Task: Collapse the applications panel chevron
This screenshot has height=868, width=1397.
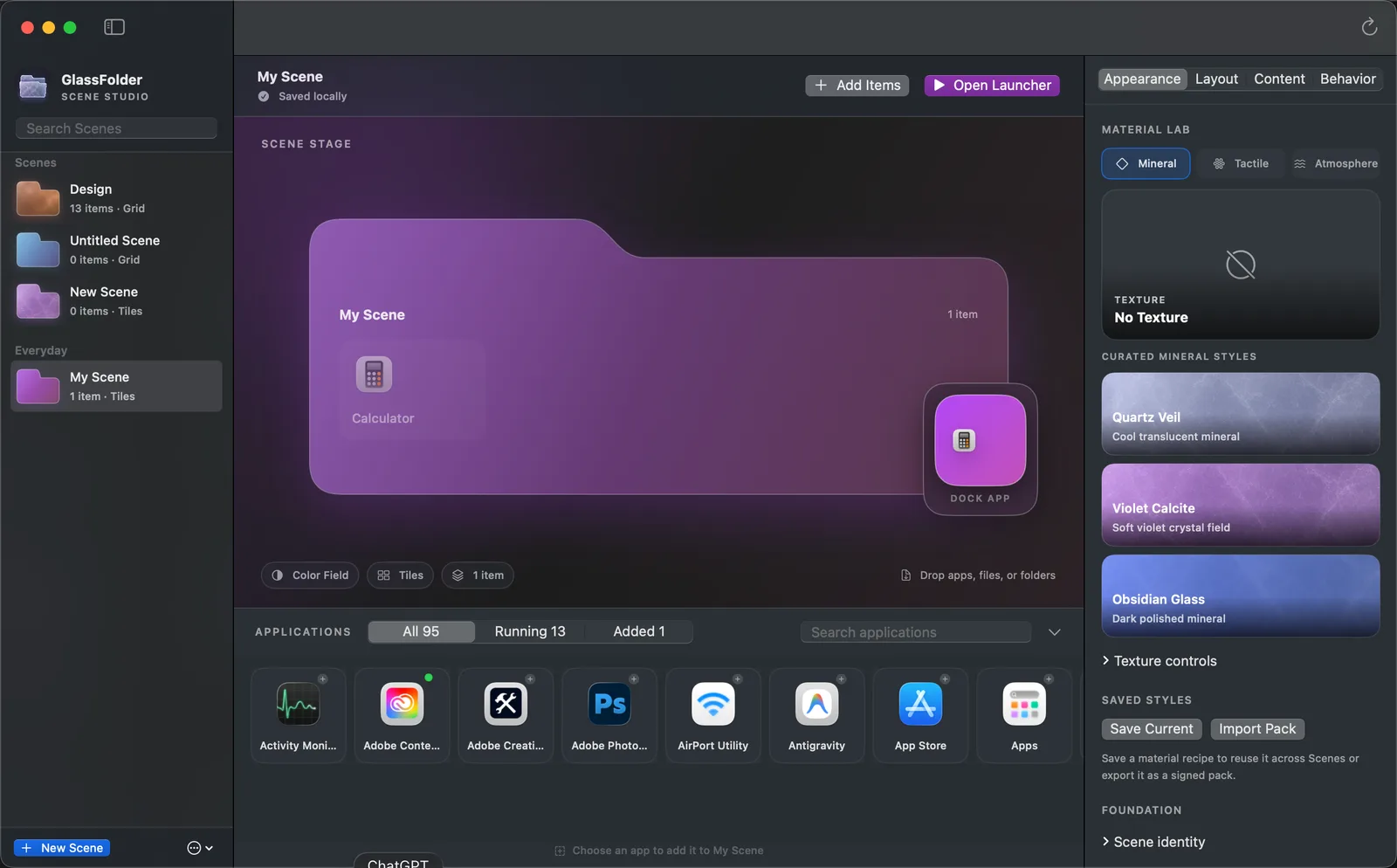Action: [x=1055, y=632]
